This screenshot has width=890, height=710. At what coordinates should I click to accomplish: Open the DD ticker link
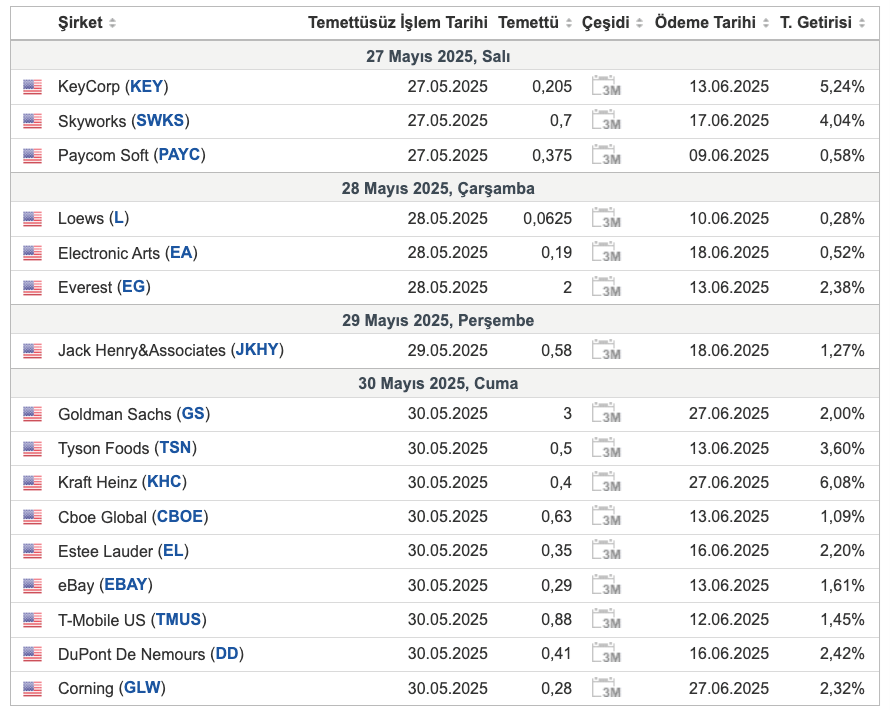click(x=227, y=653)
